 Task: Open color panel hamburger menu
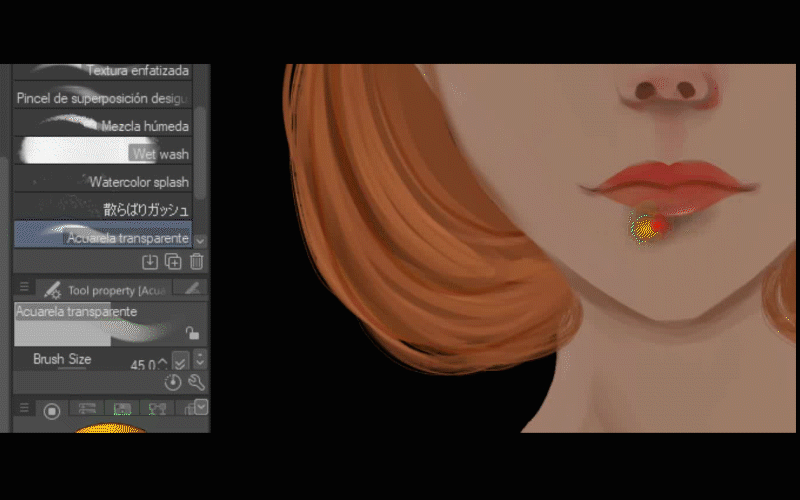point(24,408)
